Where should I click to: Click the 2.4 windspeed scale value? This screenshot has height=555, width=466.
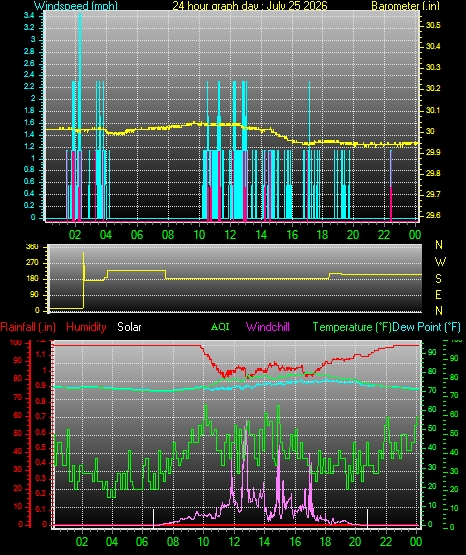click(x=29, y=74)
